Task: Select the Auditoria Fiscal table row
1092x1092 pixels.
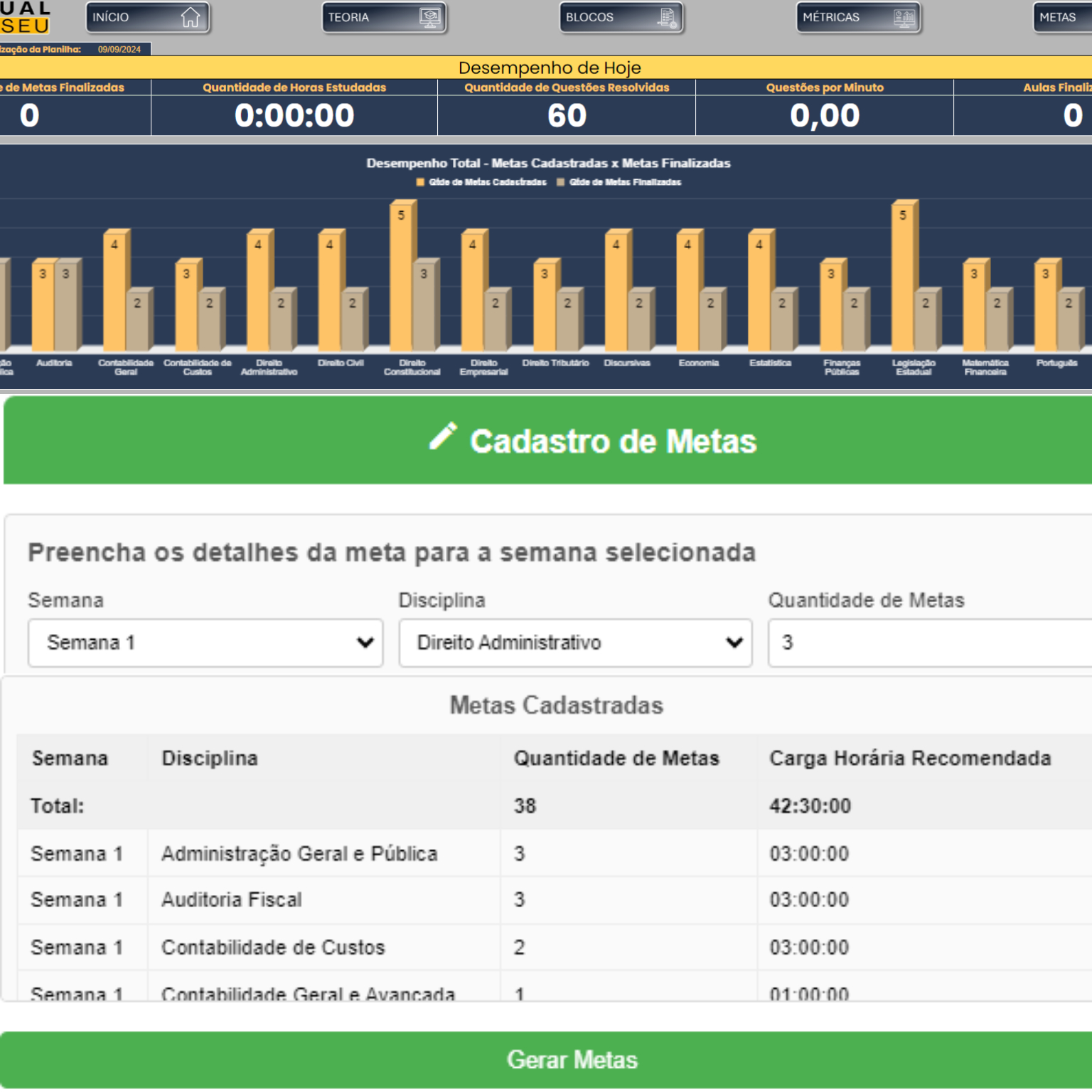Action: coord(555,900)
